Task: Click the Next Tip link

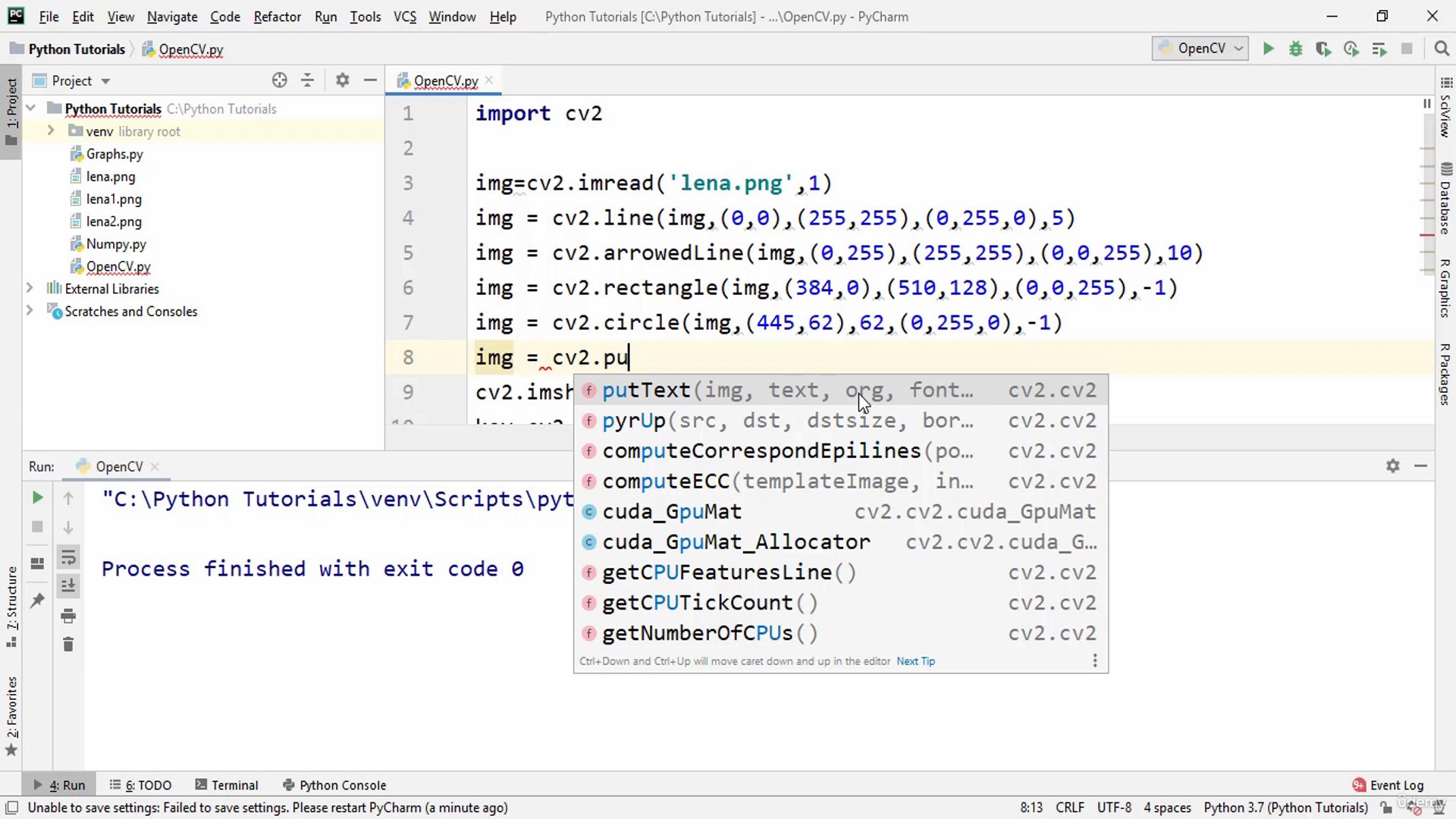Action: coord(915,661)
